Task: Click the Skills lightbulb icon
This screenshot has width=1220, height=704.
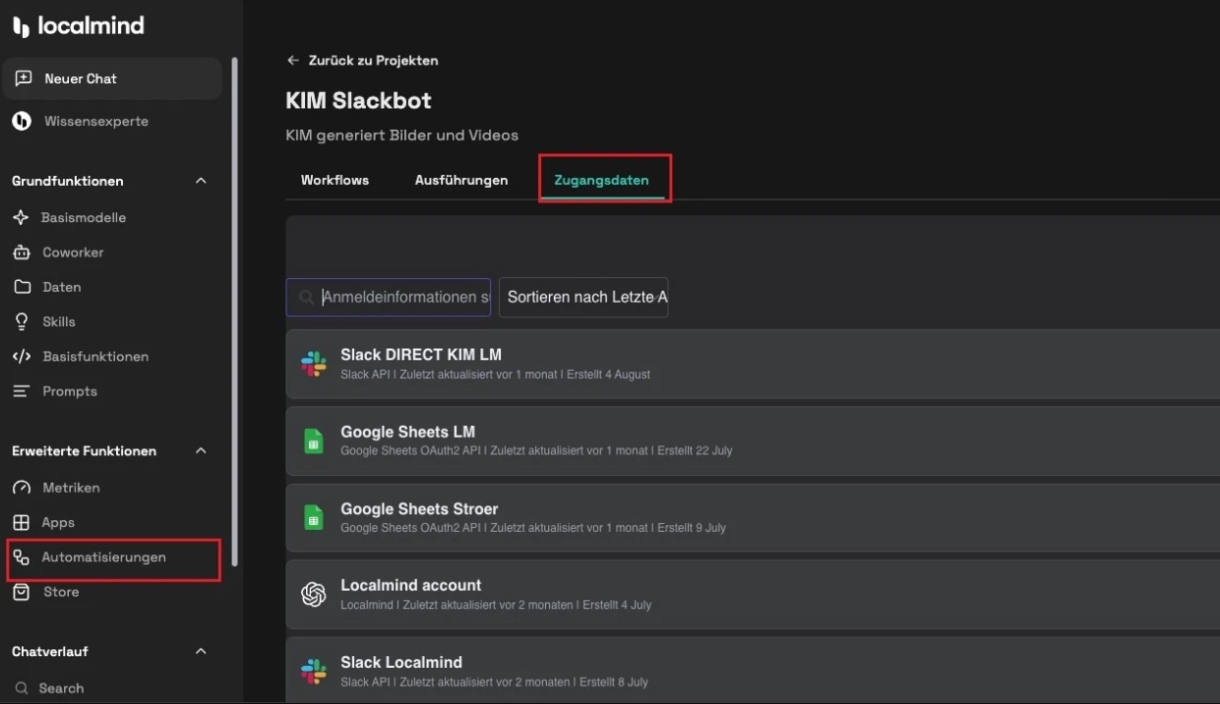Action: 21,321
